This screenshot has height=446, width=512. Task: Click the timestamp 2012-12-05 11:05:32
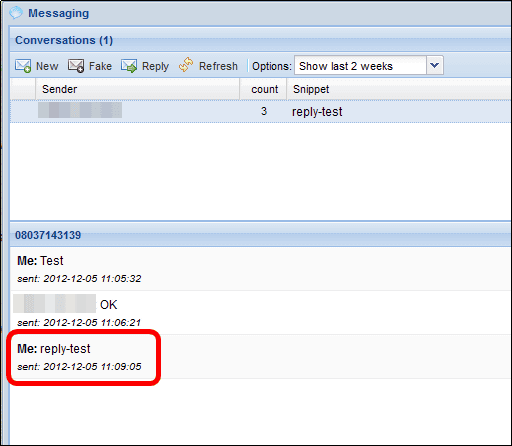click(x=92, y=279)
